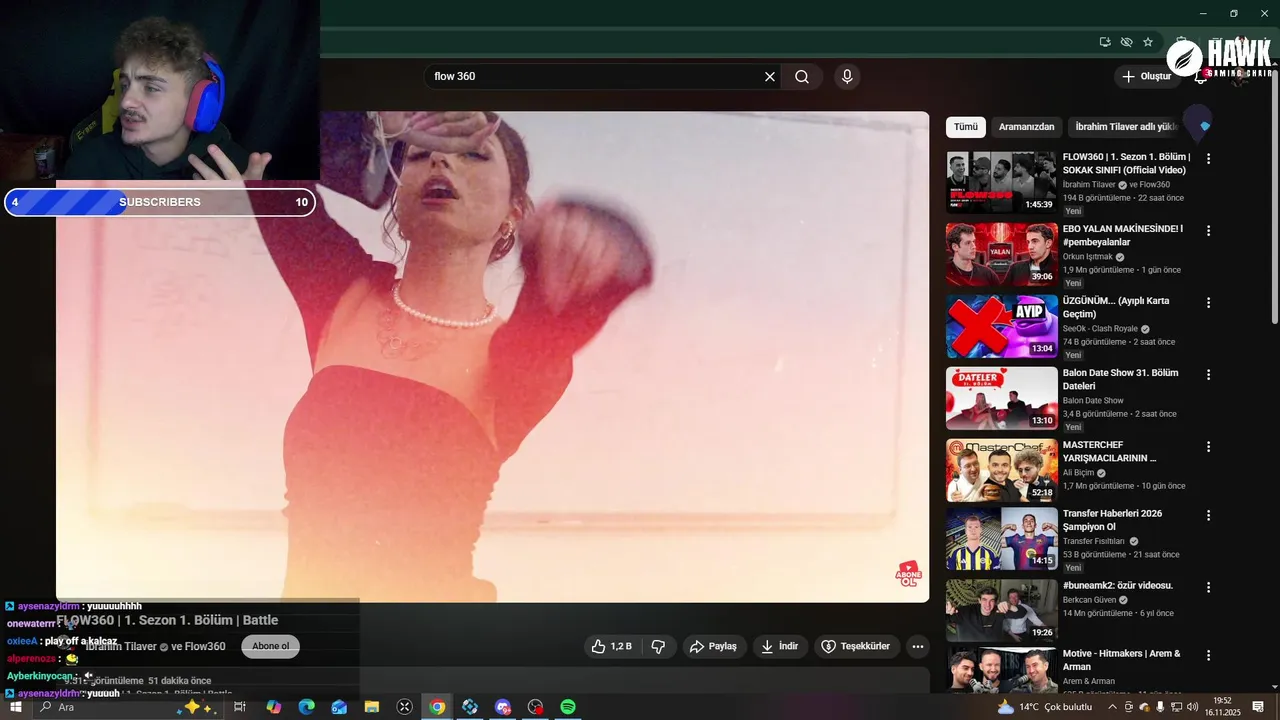
Task: Download the video via İndir
Action: [x=780, y=647]
